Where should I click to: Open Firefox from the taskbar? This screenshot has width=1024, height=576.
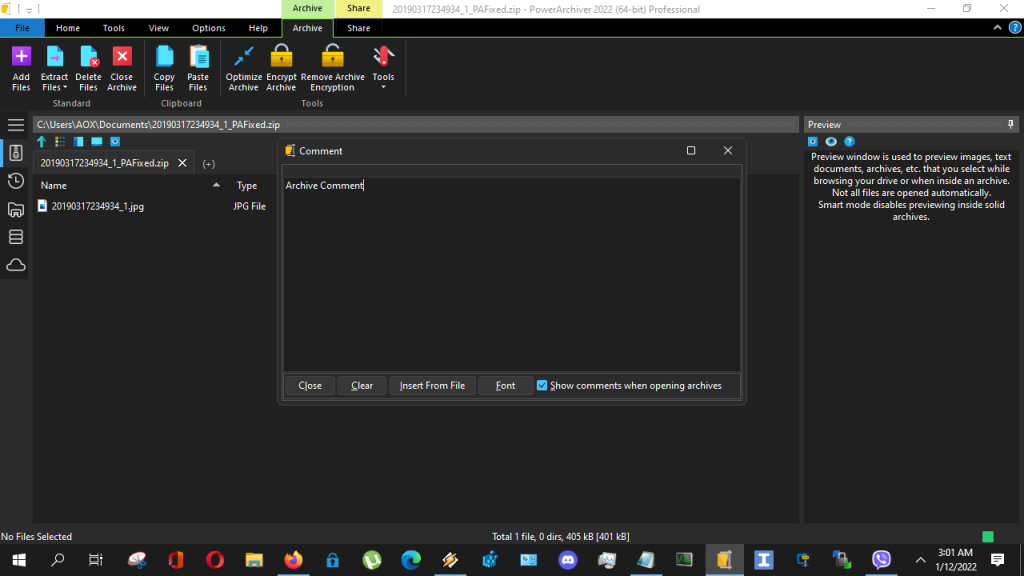293,560
